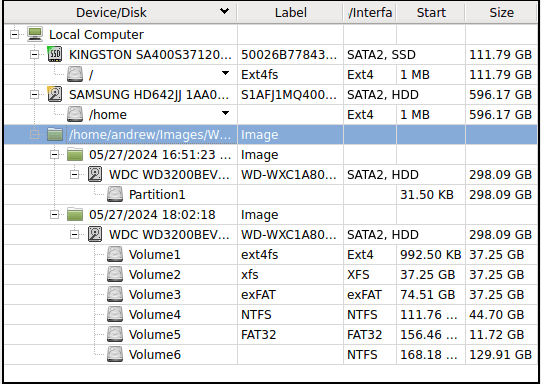Viewport: 541px width, 384px height.
Task: Select the KINGSTON SSD drive icon
Action: click(55, 55)
